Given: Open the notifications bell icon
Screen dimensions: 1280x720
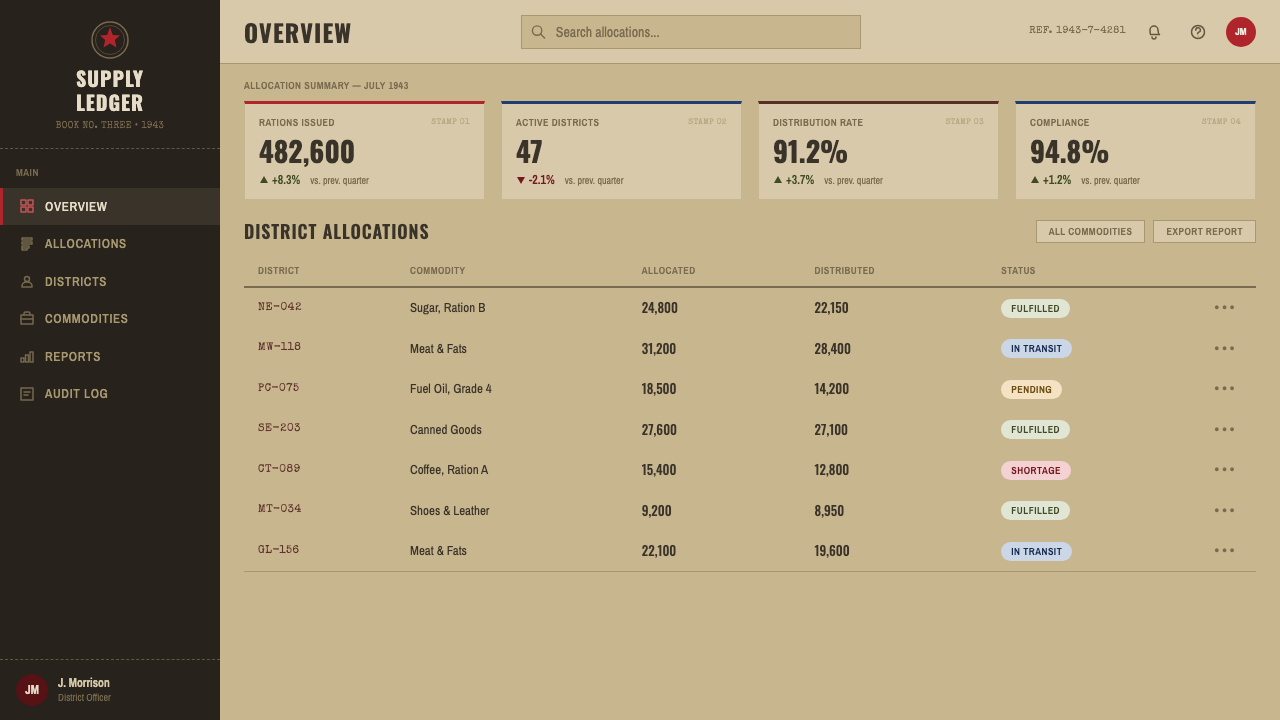Looking at the screenshot, I should pyautogui.click(x=1154, y=32).
